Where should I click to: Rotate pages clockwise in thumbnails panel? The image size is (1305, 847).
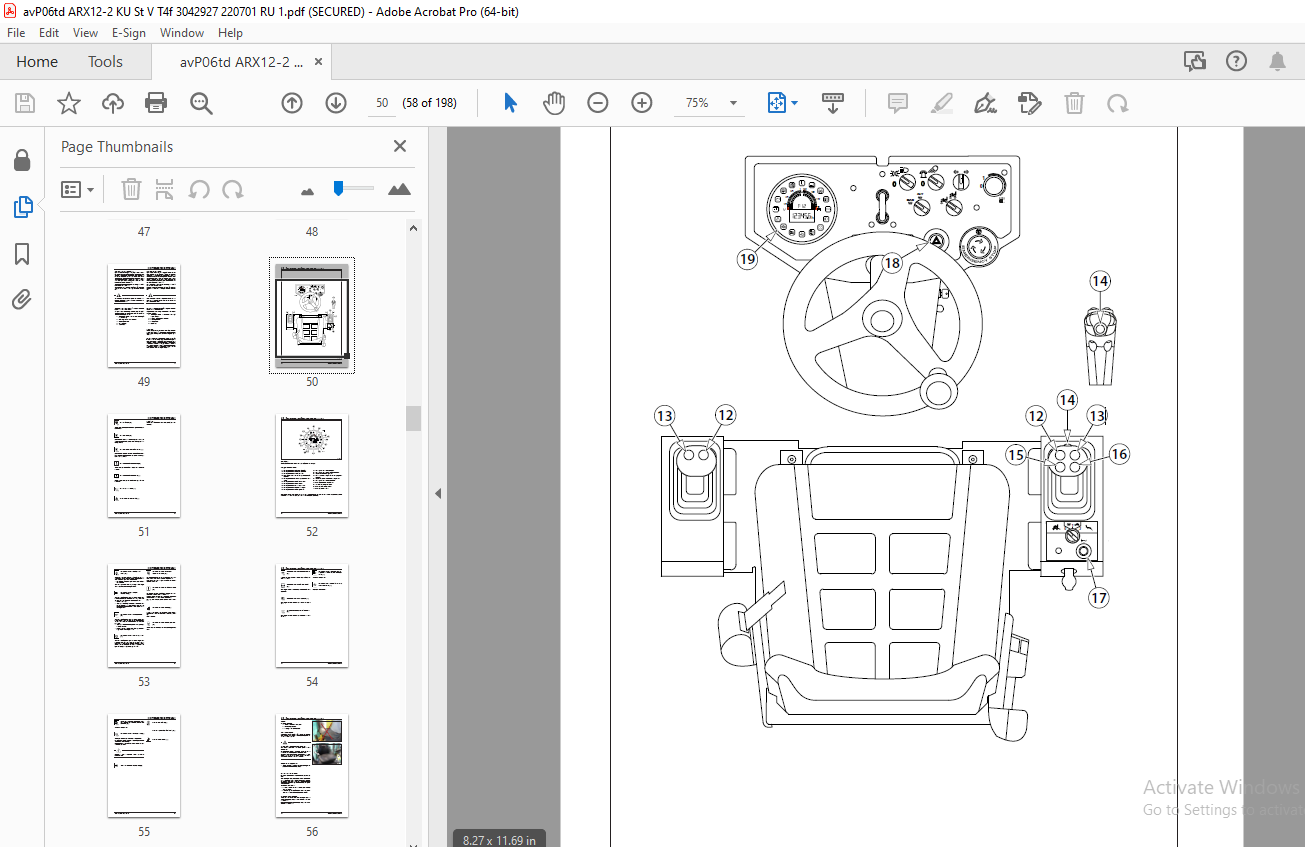point(233,189)
